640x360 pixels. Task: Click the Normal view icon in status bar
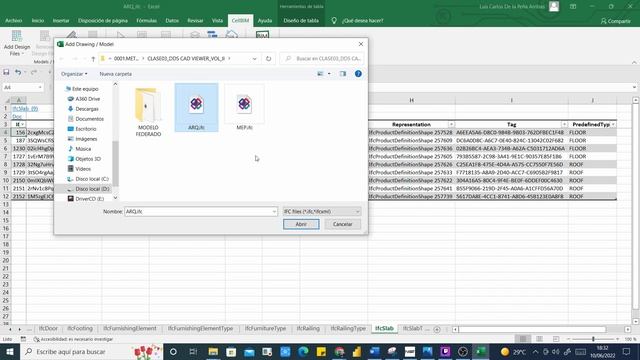click(523, 339)
